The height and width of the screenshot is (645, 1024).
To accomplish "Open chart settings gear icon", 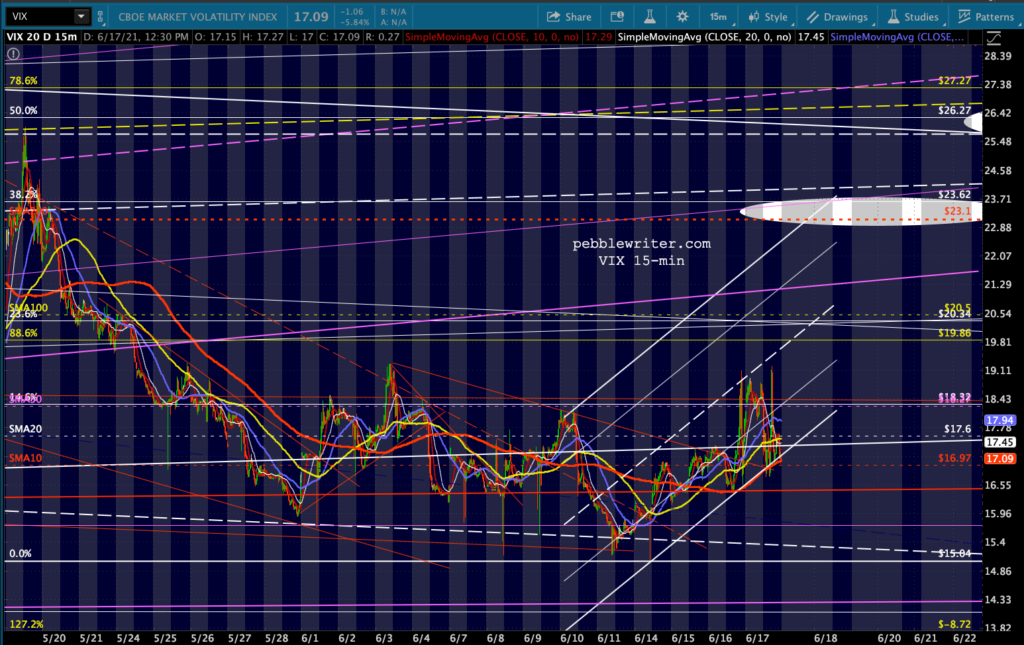I will 683,17.
